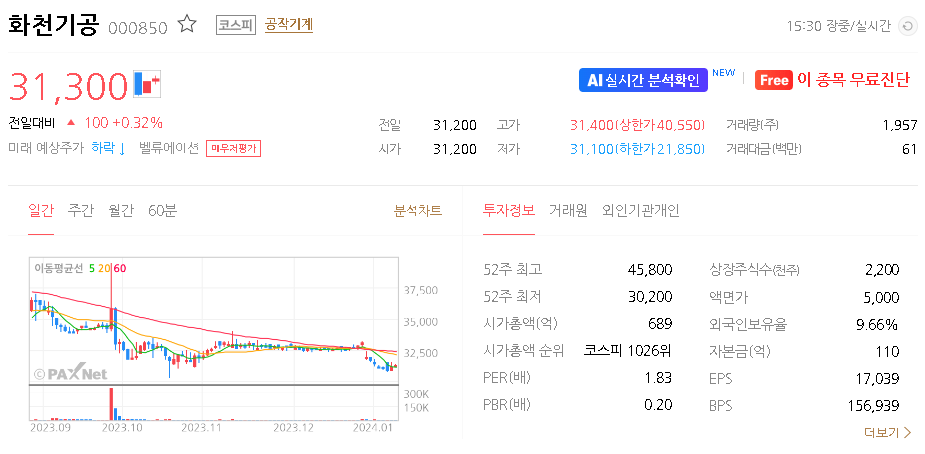
Task: Click the current price 31,300
Action: click(x=68, y=85)
